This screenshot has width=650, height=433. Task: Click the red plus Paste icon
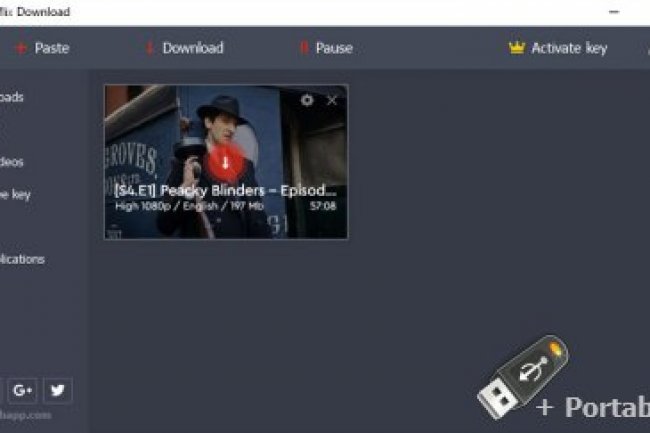(20, 48)
